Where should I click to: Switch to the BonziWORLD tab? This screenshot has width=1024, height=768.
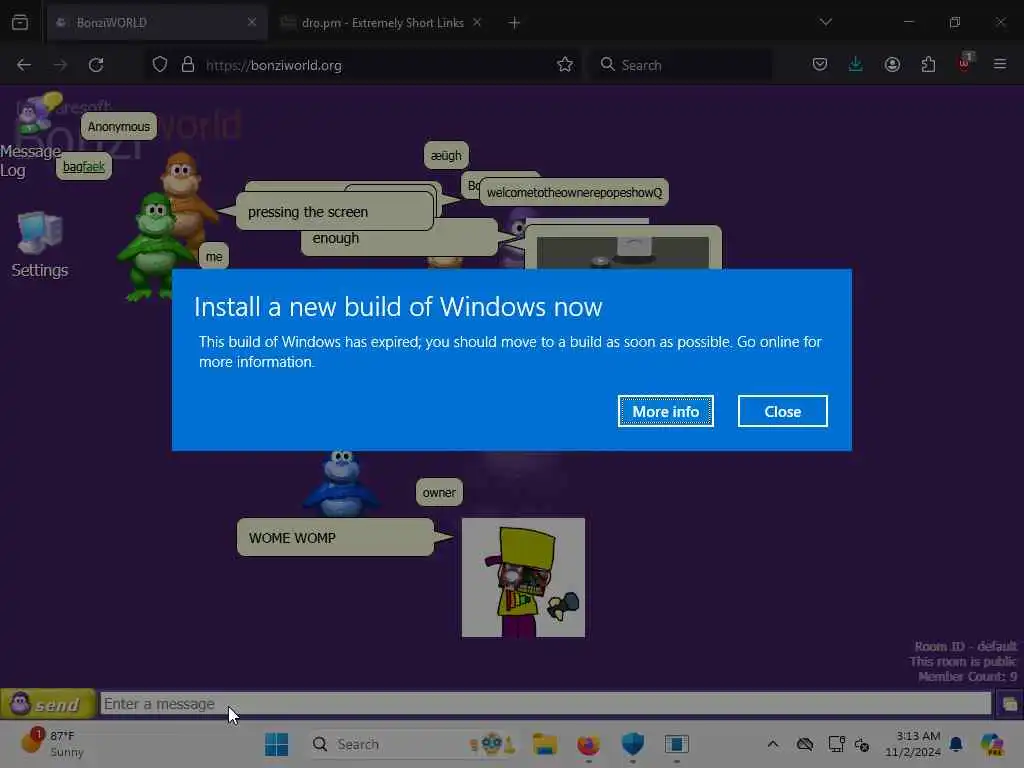point(155,23)
